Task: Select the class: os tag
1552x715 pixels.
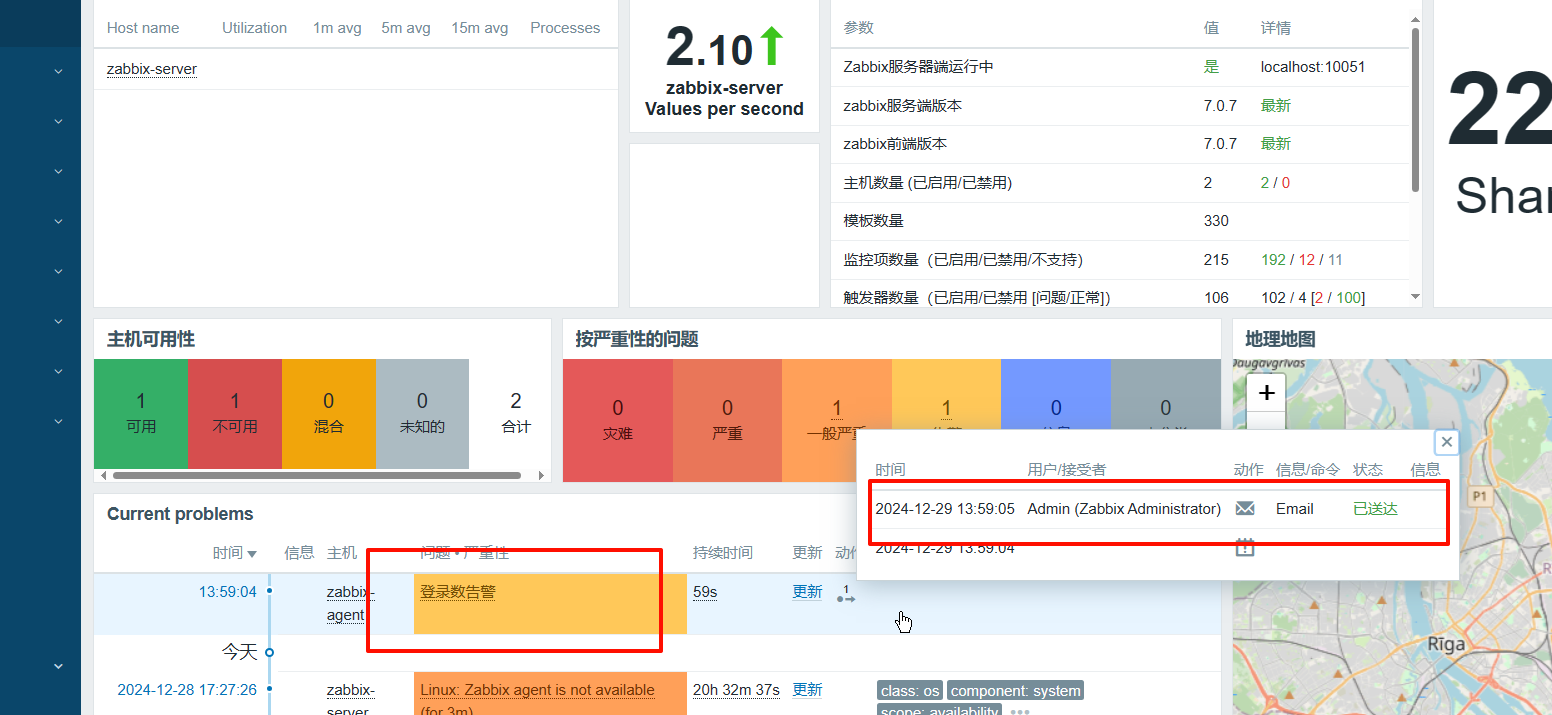Action: pos(910,691)
